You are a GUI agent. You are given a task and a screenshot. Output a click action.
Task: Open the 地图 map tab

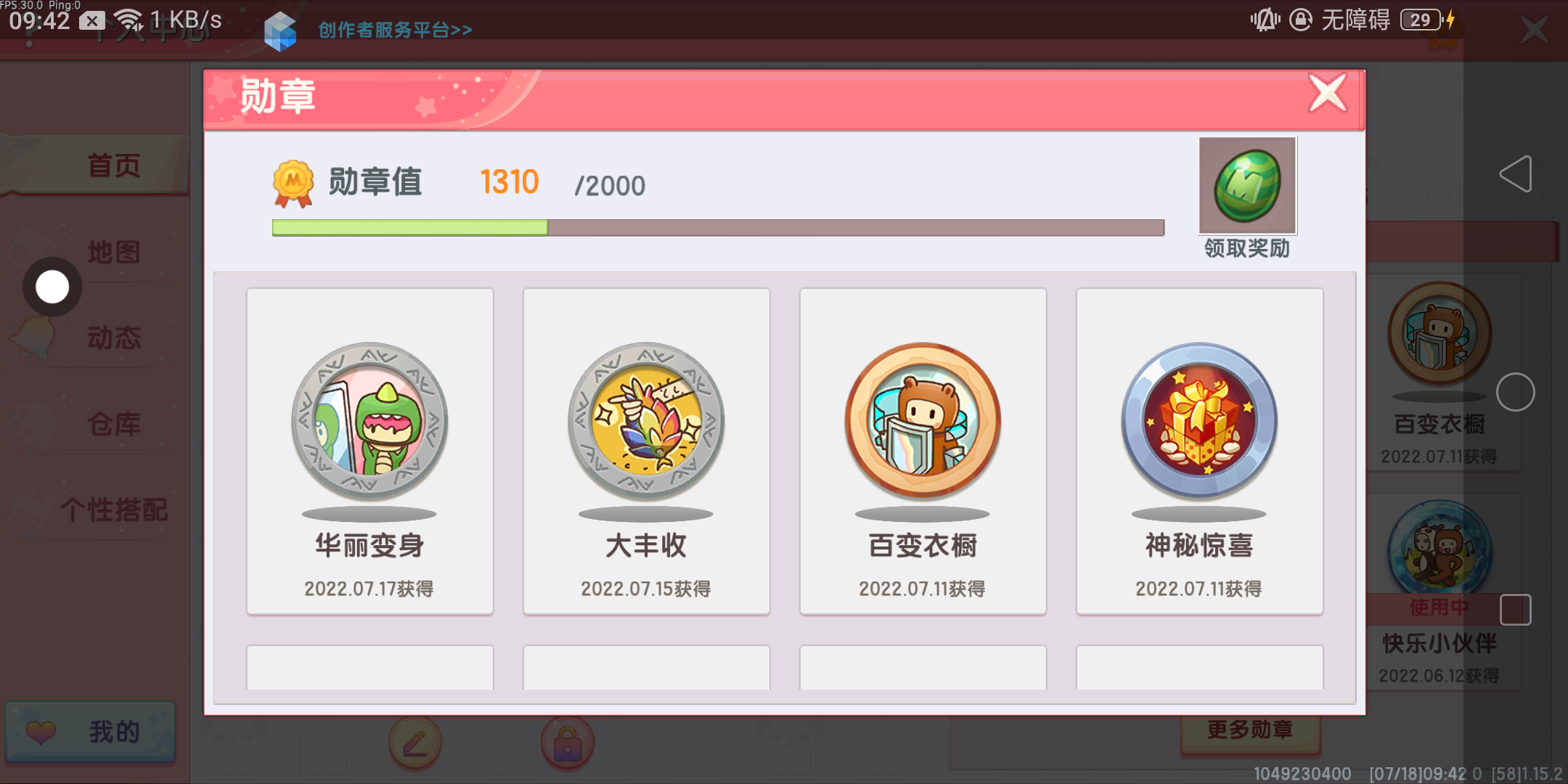point(114,252)
